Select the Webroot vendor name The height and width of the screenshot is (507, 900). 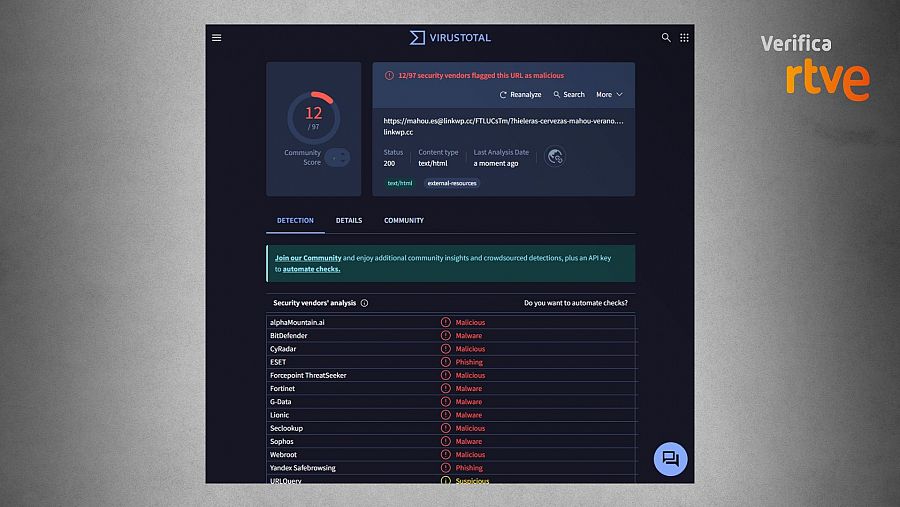click(283, 455)
